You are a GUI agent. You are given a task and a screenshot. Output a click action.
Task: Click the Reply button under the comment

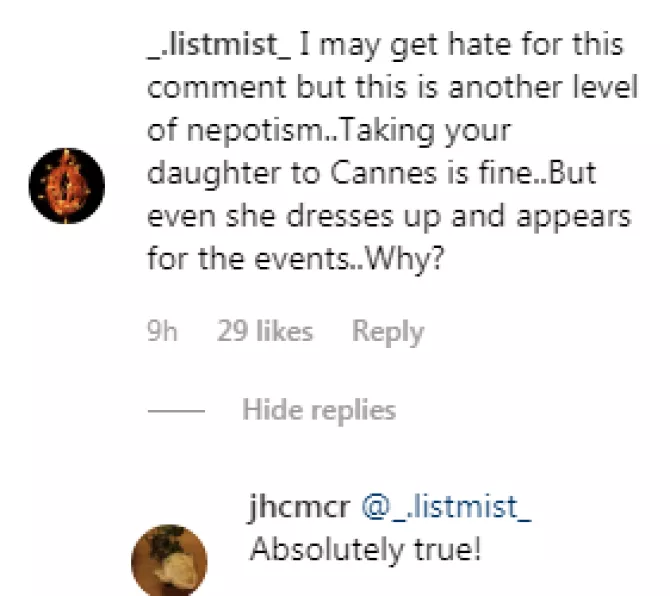click(x=388, y=332)
